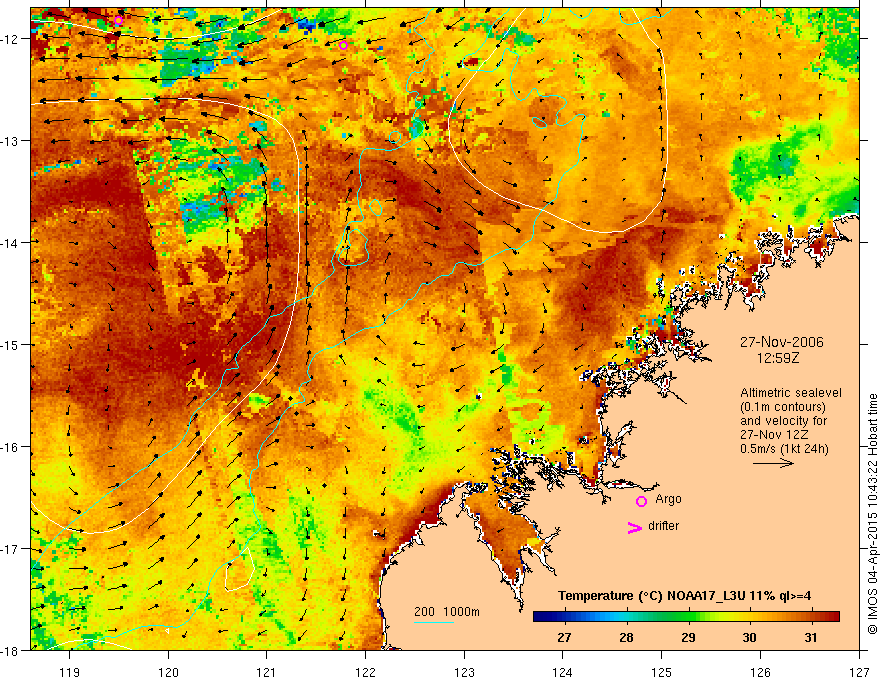
Task: Click the temperature color bar at 31
Action: (x=810, y=617)
